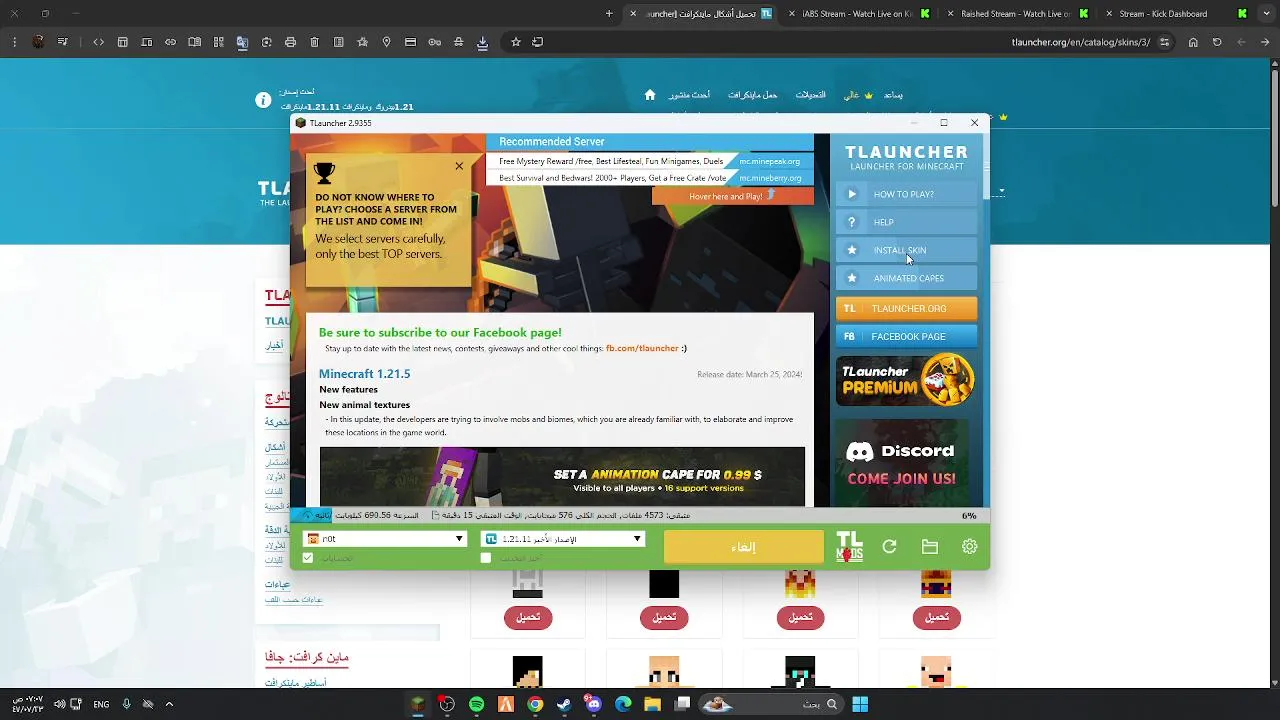Click the browser reader view book icon
Image resolution: width=1280 pixels, height=720 pixels.
194,42
